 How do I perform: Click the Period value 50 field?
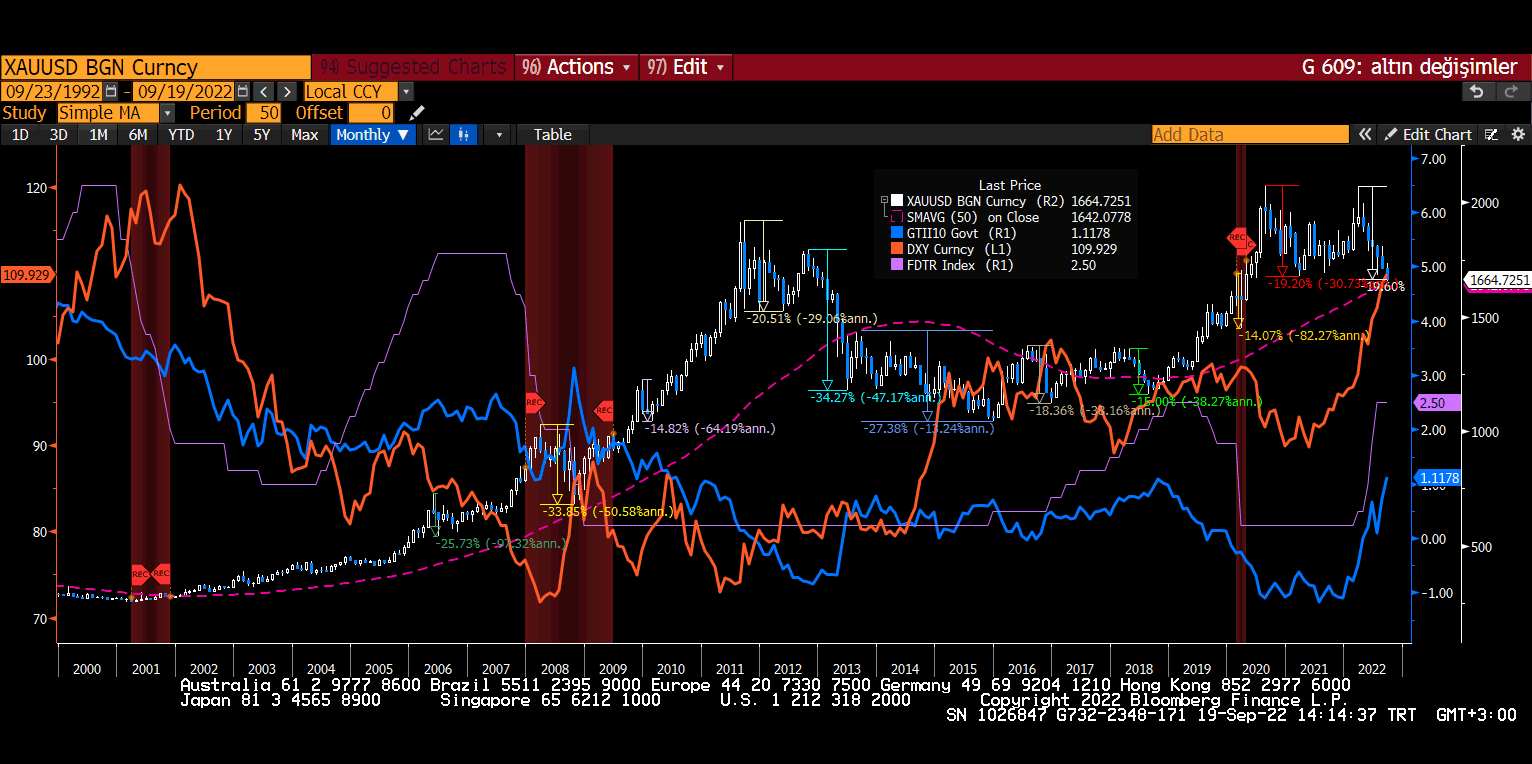tap(264, 113)
